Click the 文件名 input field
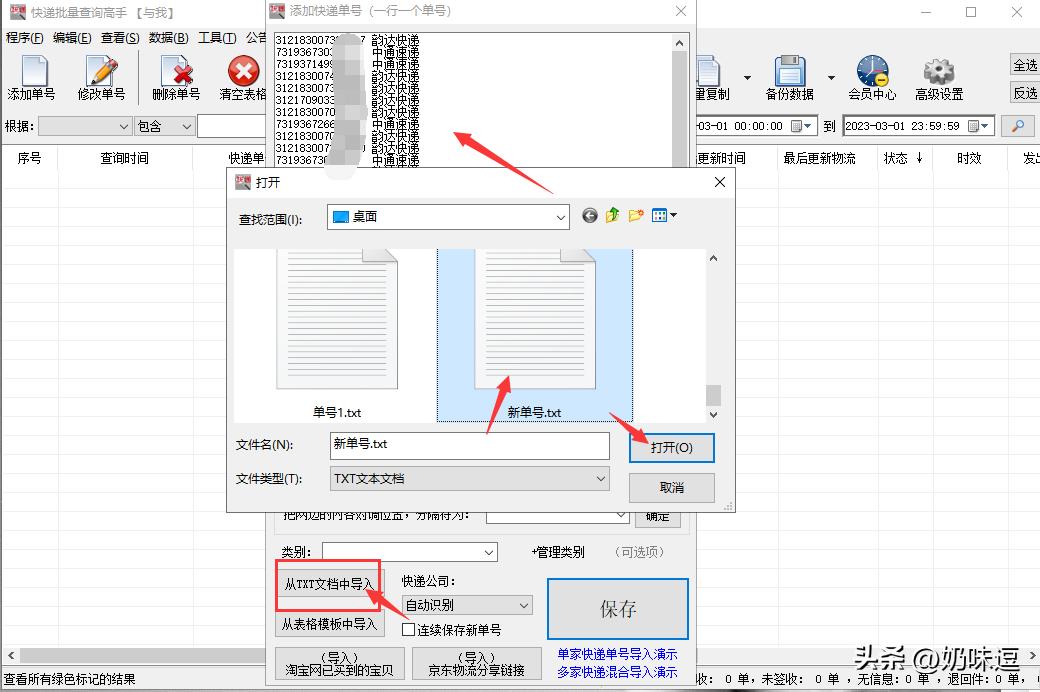1040x692 pixels. pos(470,445)
